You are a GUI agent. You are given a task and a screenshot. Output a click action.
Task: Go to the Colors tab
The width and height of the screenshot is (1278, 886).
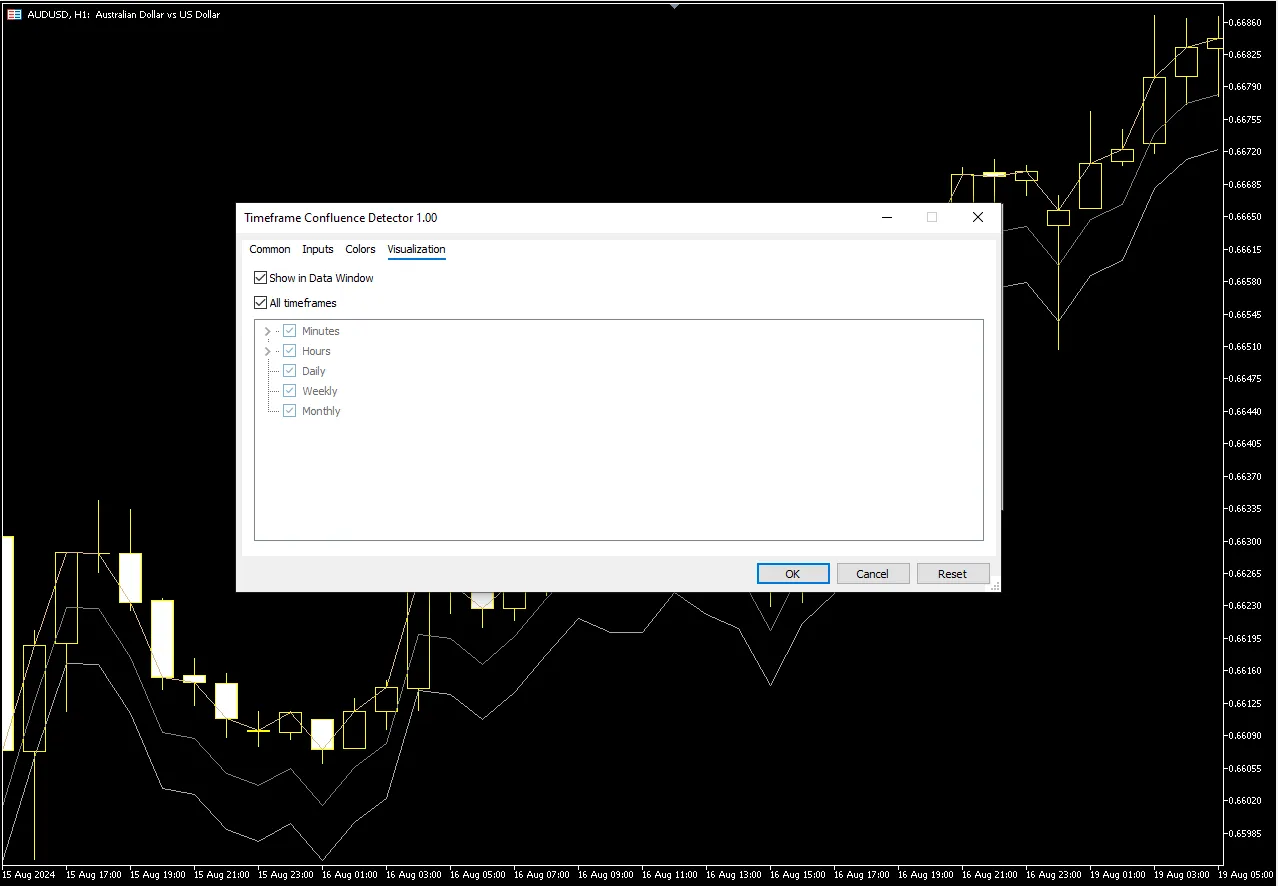(x=360, y=249)
